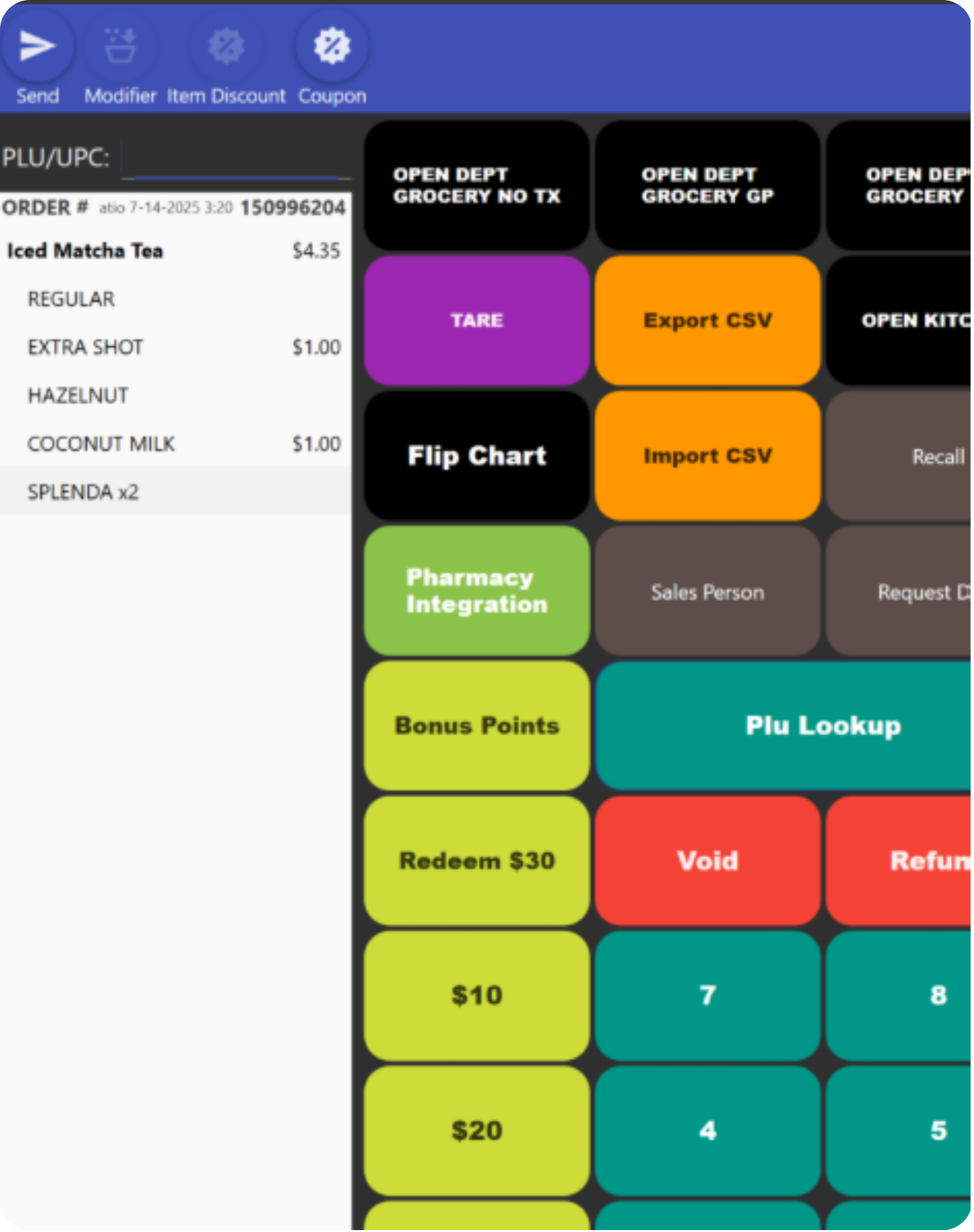Click the Export CSV button
This screenshot has height=1232, width=974.
tap(707, 320)
